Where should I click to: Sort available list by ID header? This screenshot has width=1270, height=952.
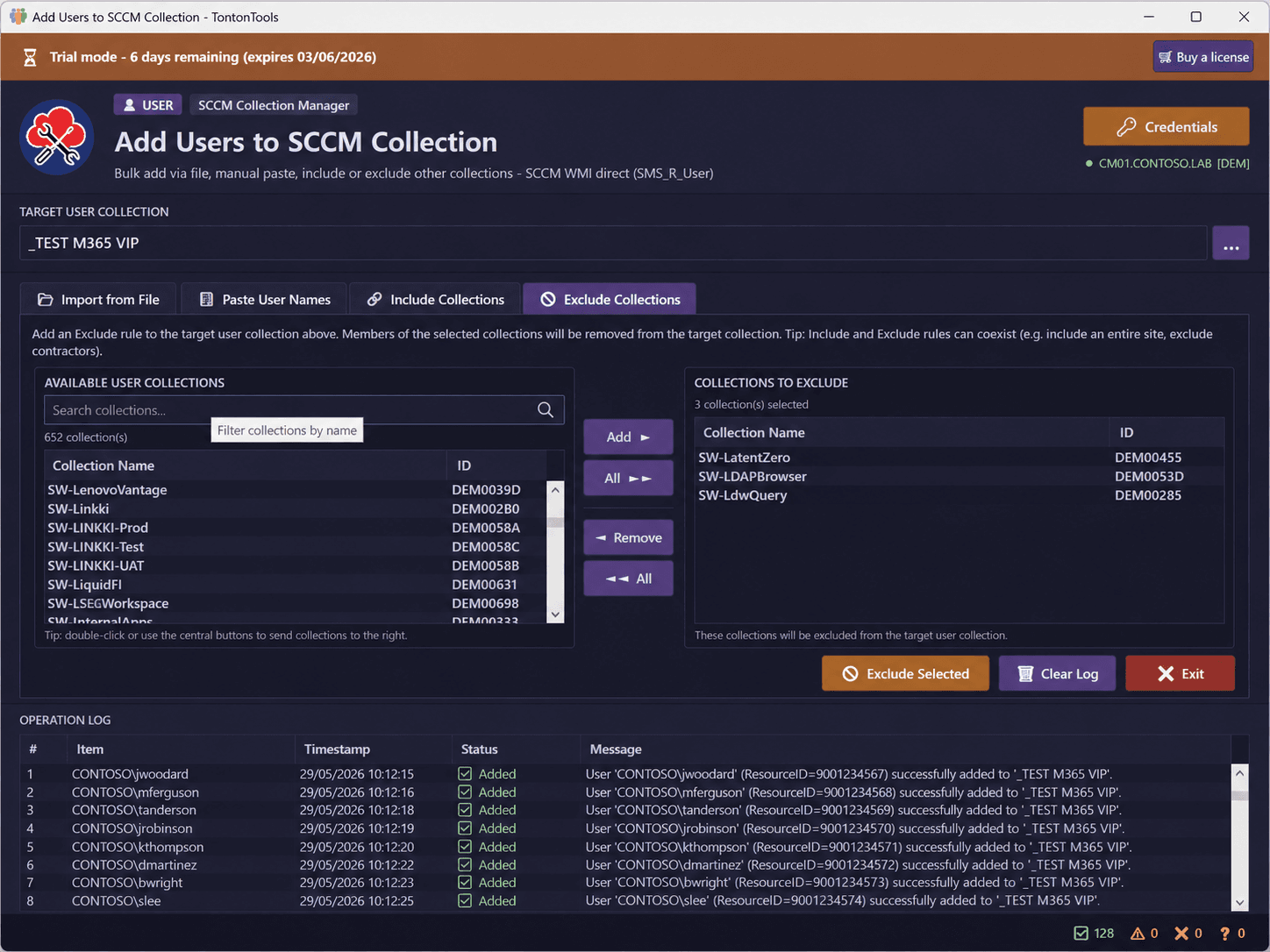tap(496, 465)
